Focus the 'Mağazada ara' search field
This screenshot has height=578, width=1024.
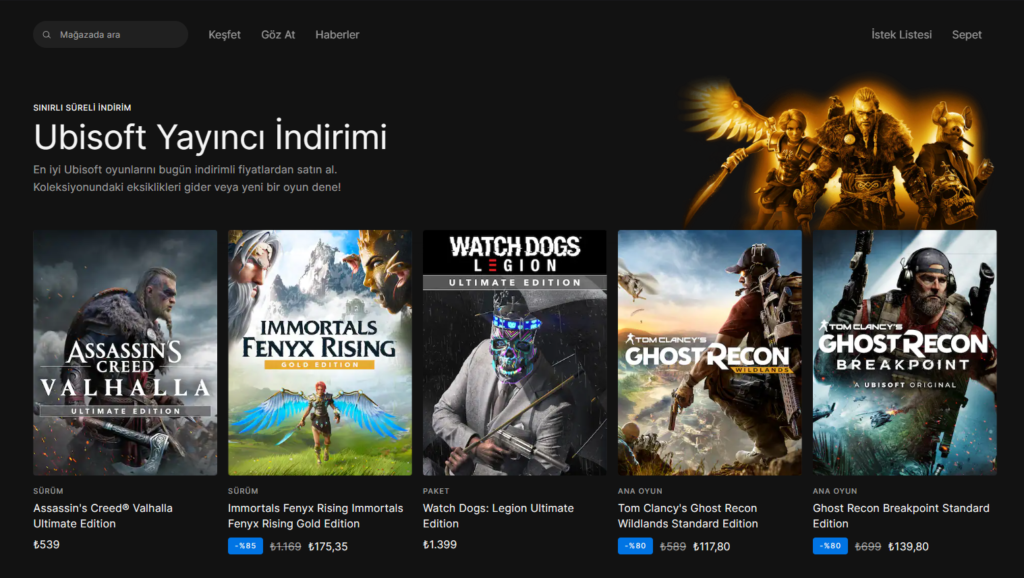click(110, 35)
